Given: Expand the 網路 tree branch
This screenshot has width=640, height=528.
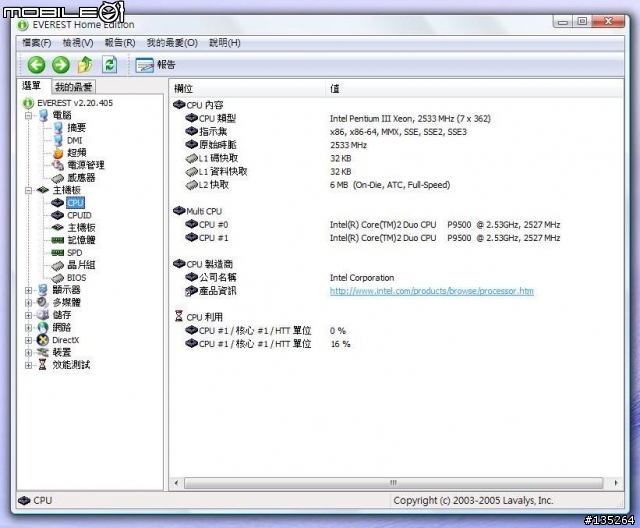Looking at the screenshot, I should coord(29,328).
